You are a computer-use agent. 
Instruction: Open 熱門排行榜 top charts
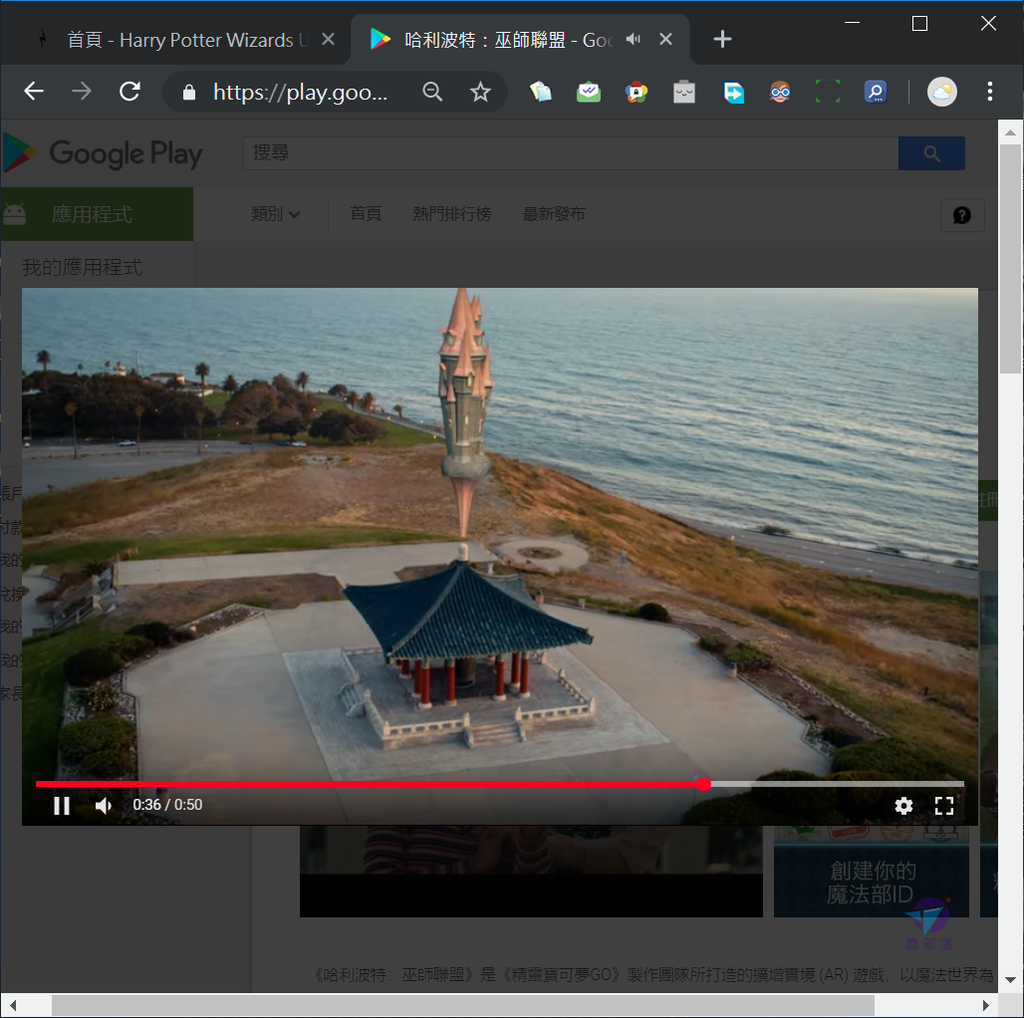click(x=452, y=214)
